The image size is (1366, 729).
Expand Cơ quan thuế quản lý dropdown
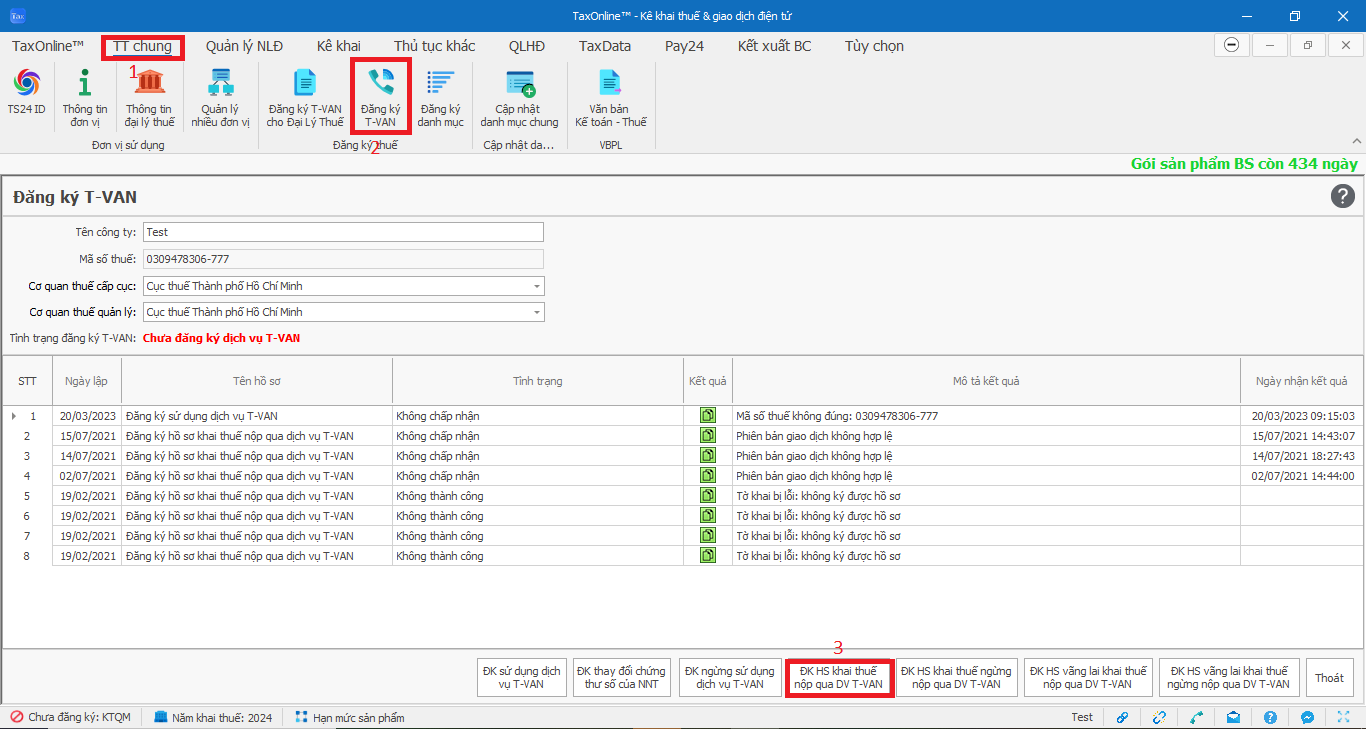[537, 312]
